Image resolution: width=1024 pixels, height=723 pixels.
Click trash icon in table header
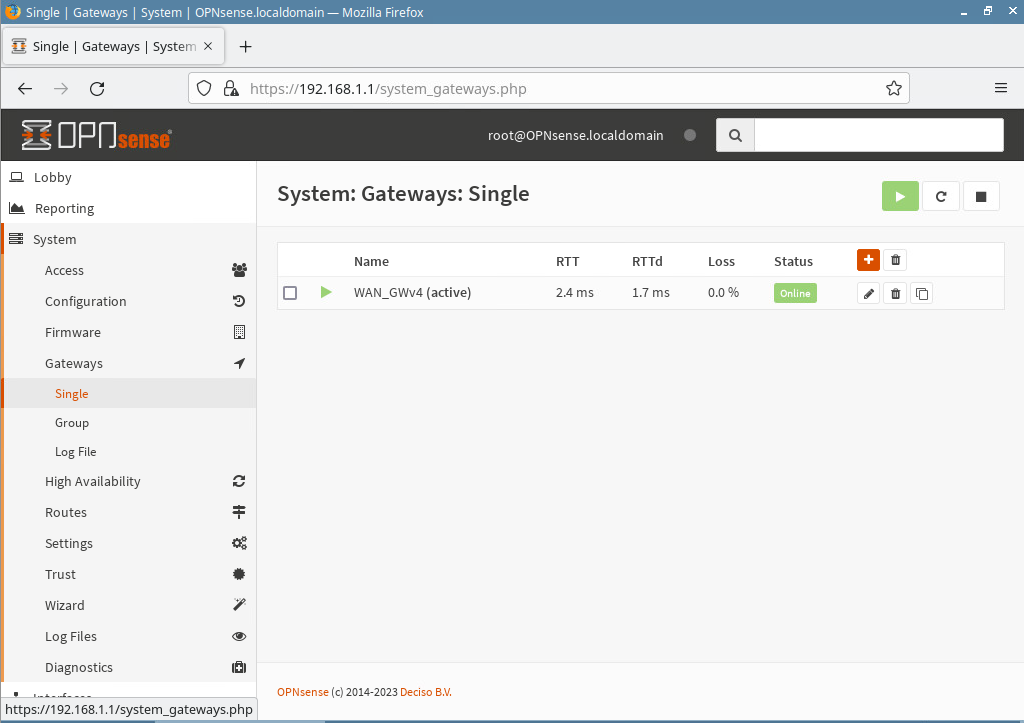[x=895, y=260]
